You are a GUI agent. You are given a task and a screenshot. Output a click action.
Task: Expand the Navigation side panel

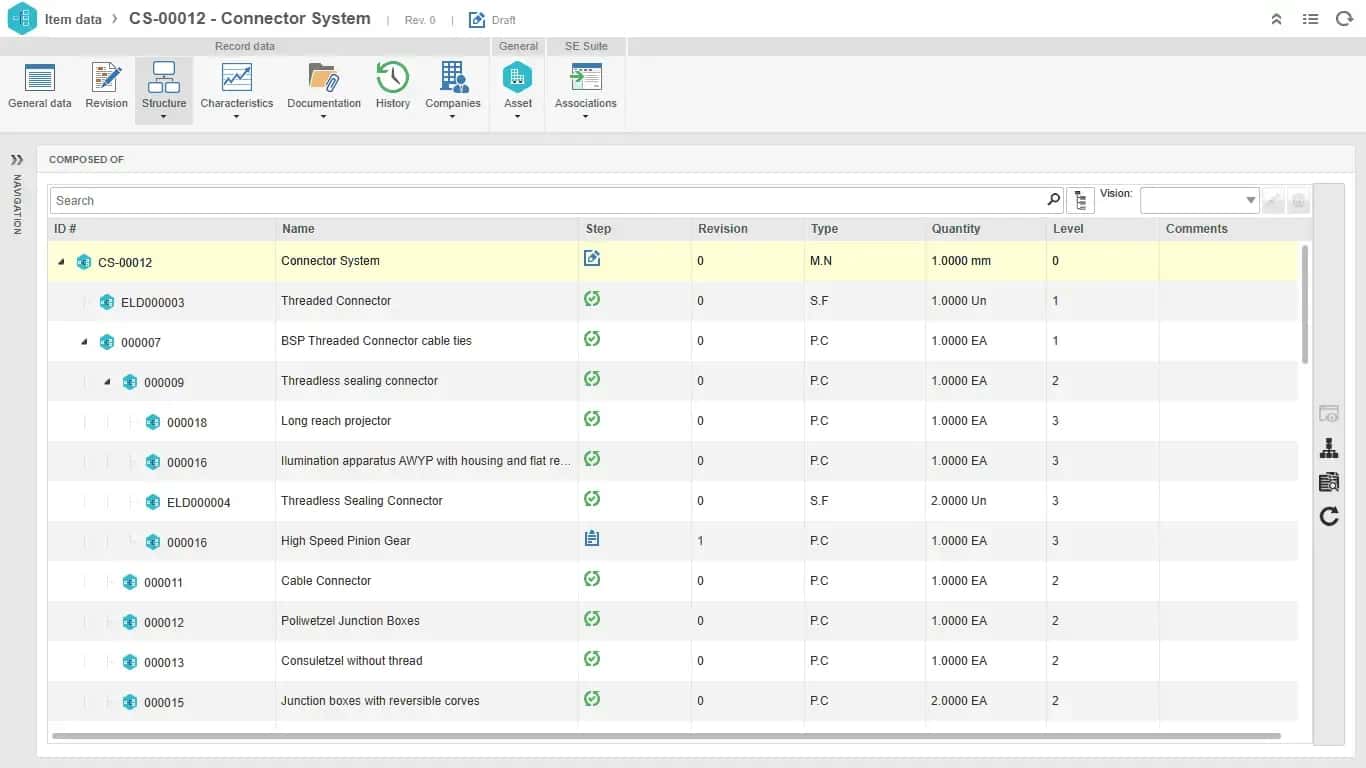(x=17, y=160)
